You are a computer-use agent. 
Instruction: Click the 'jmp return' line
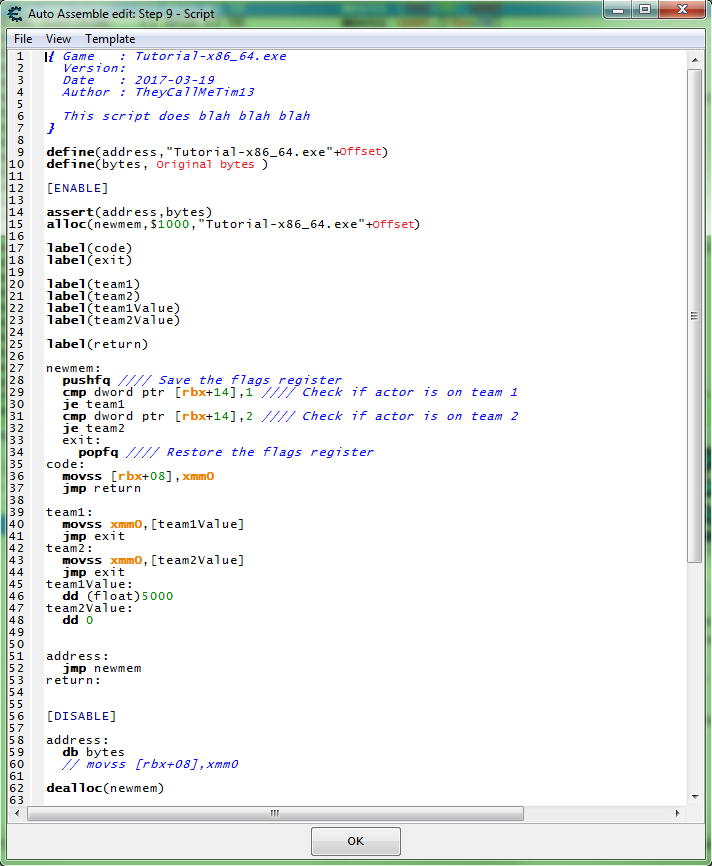(x=102, y=488)
